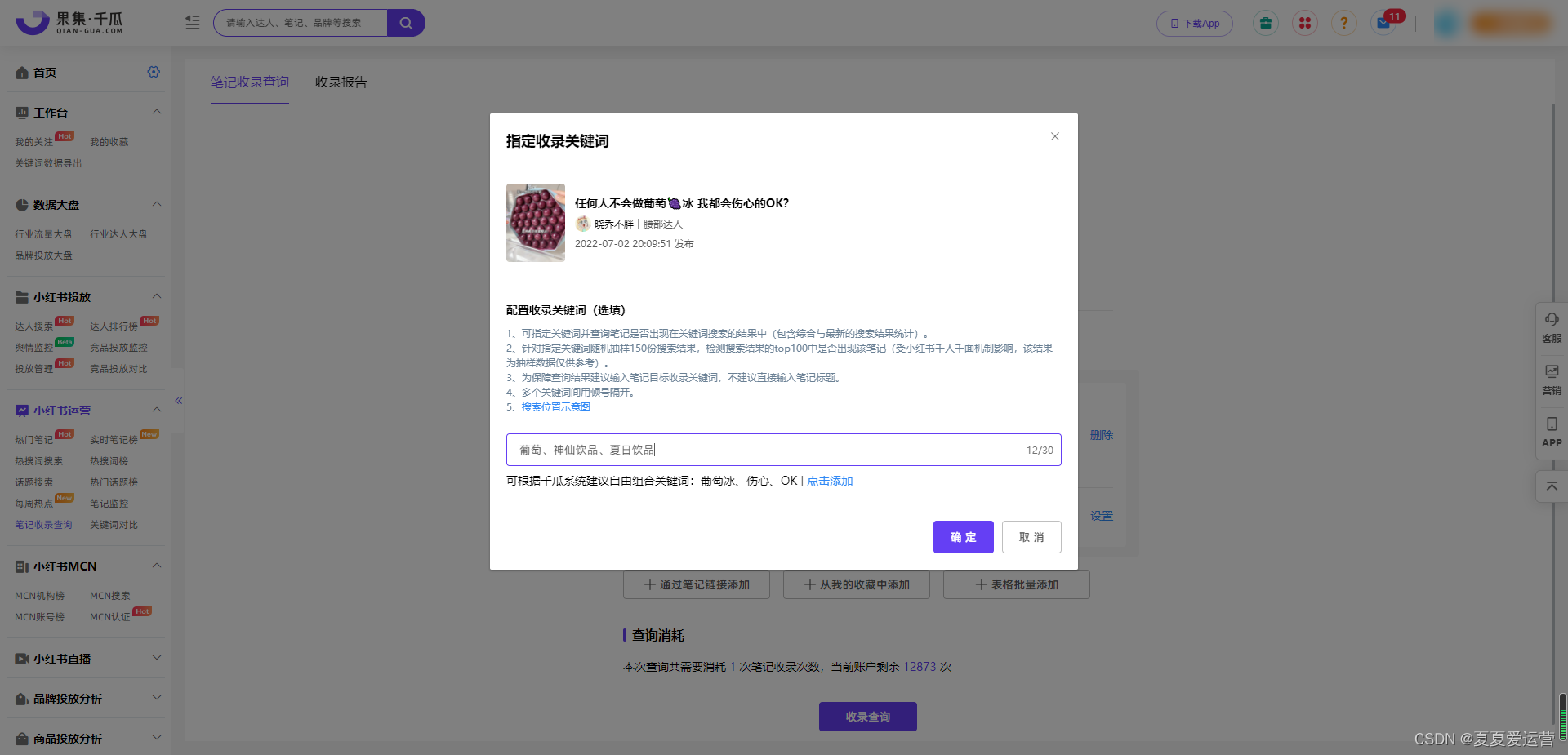Click the home settings gear icon
The height and width of the screenshot is (755, 1568).
tap(154, 72)
